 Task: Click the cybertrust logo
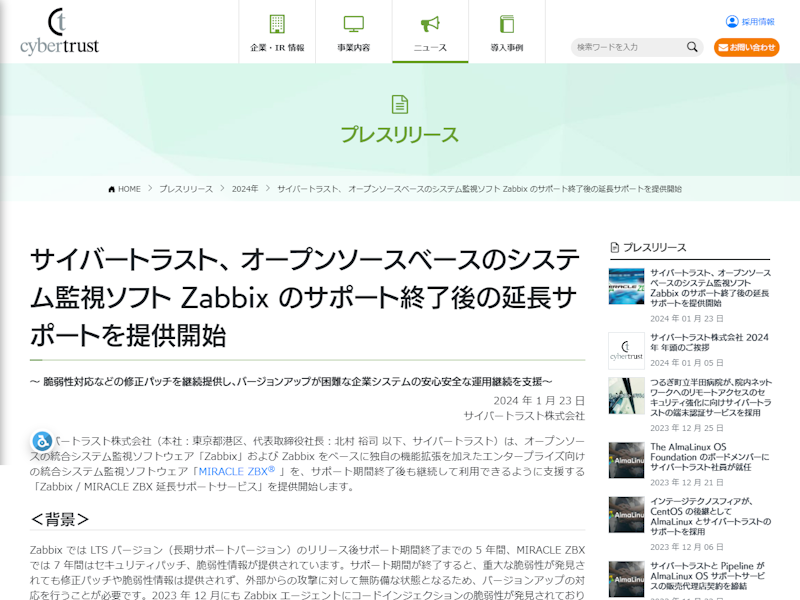(x=60, y=32)
